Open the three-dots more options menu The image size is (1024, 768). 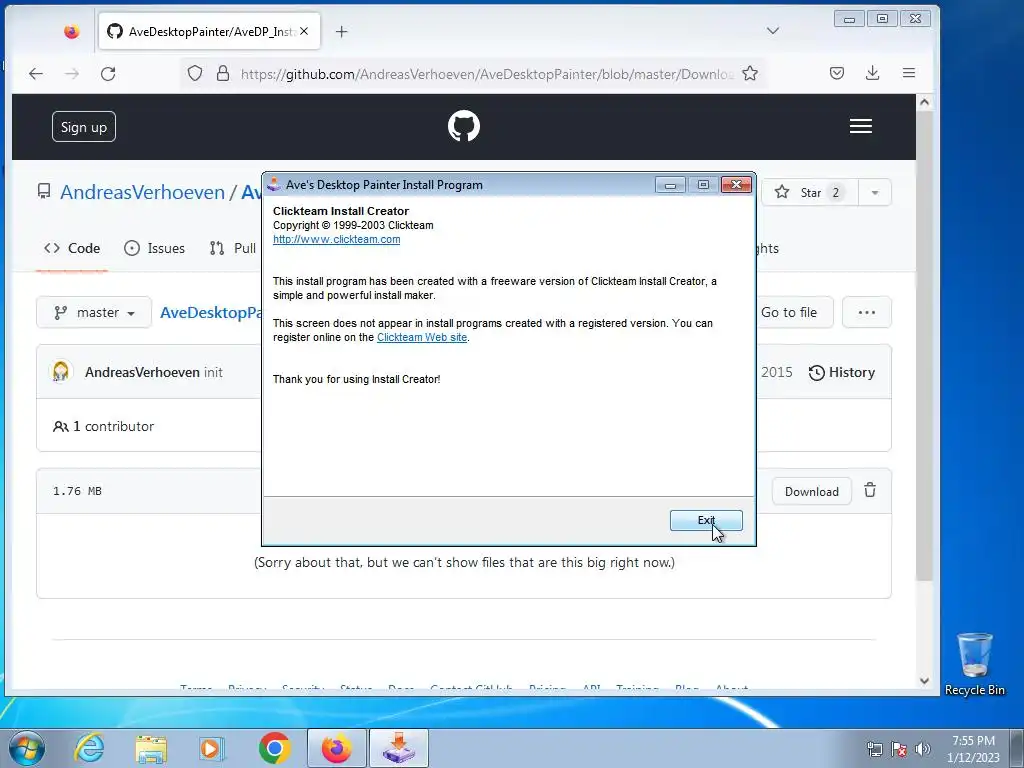pos(867,312)
